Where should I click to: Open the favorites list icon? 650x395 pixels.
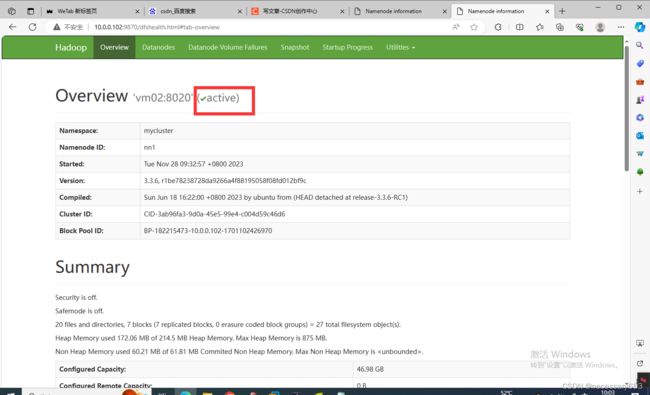coord(539,27)
